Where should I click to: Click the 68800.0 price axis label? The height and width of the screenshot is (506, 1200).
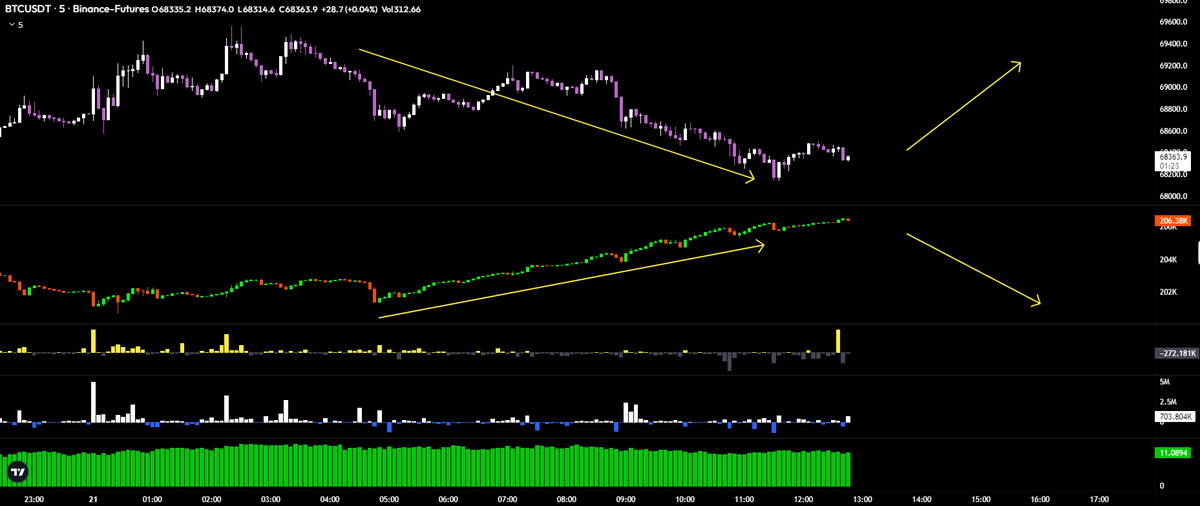click(x=1173, y=109)
